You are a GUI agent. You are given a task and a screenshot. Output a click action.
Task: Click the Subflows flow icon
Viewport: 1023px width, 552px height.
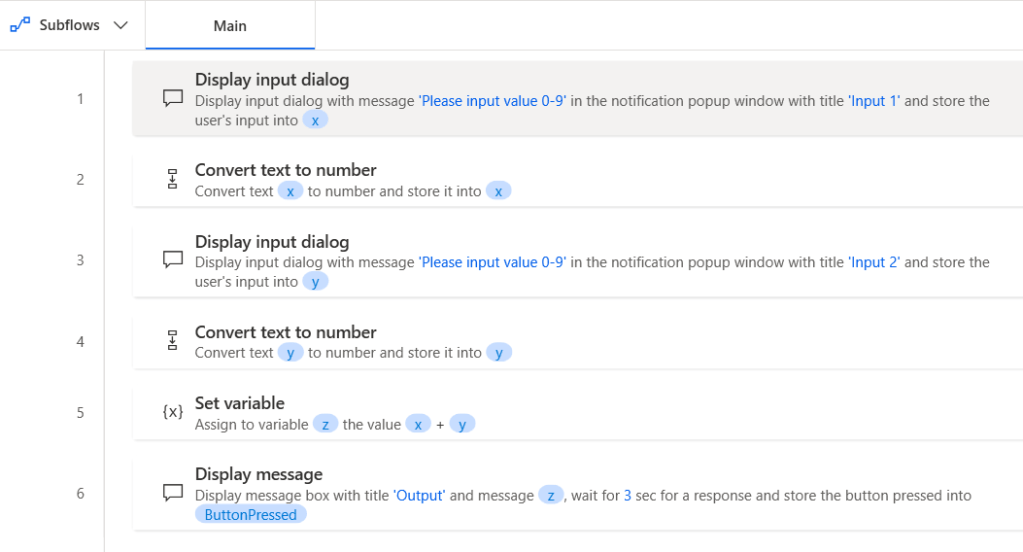point(20,25)
